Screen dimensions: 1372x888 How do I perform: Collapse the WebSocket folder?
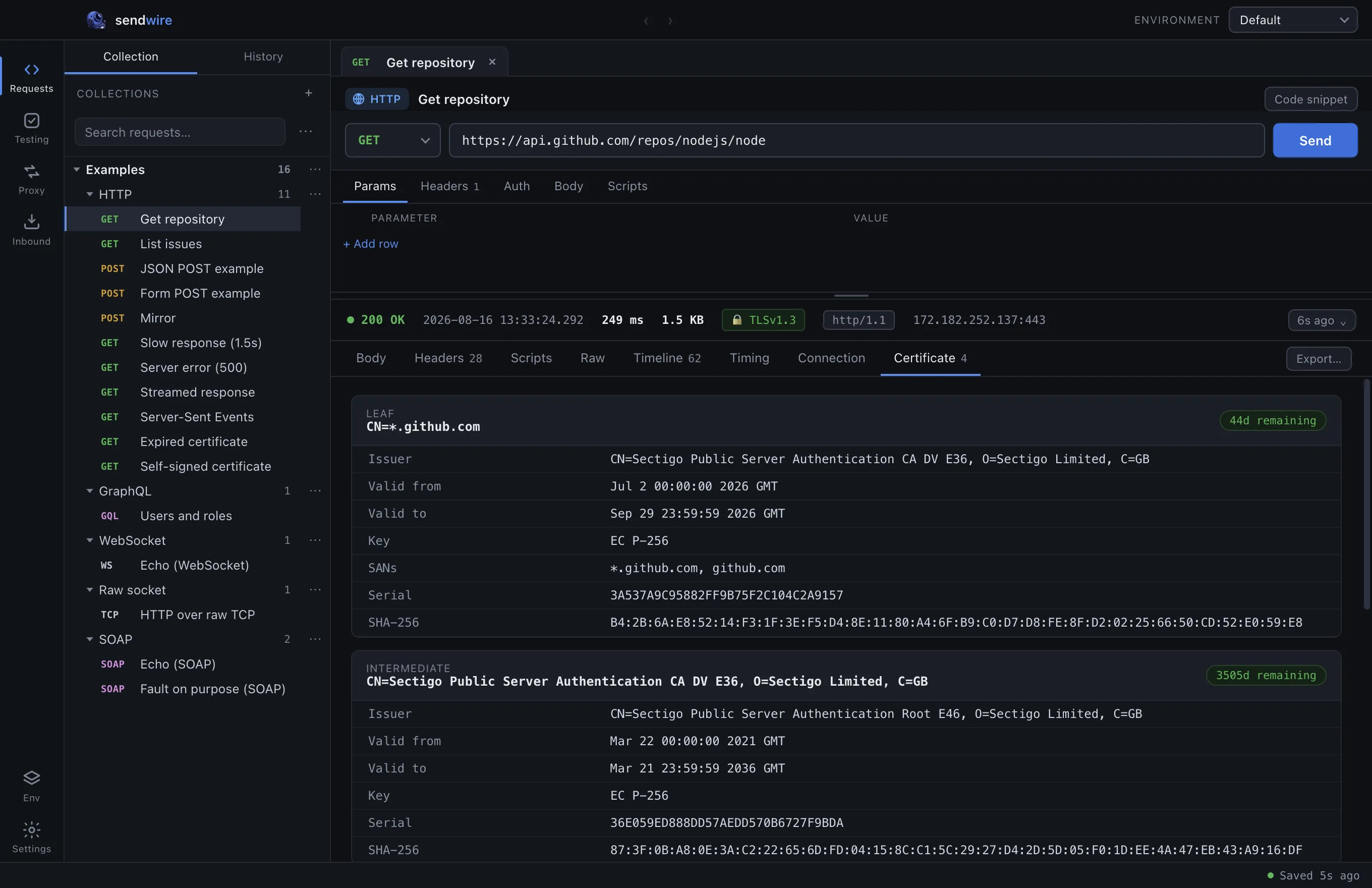(89, 540)
